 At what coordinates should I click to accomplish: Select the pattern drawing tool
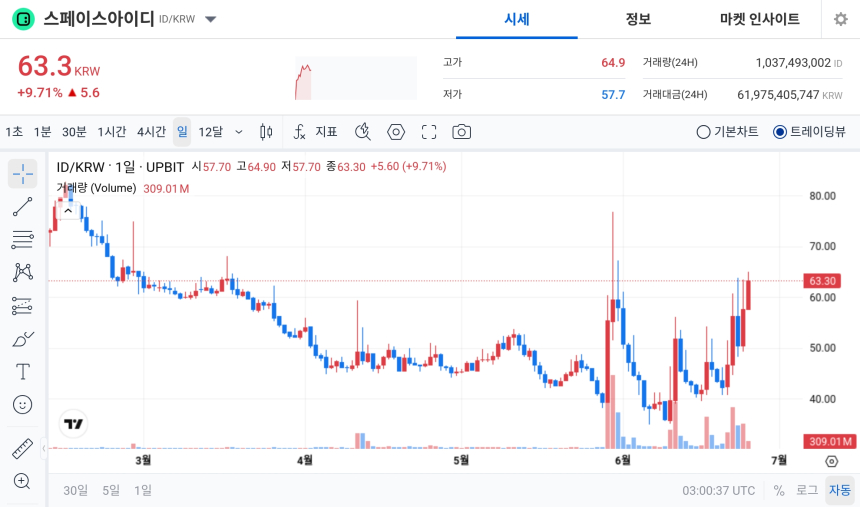coord(22,273)
